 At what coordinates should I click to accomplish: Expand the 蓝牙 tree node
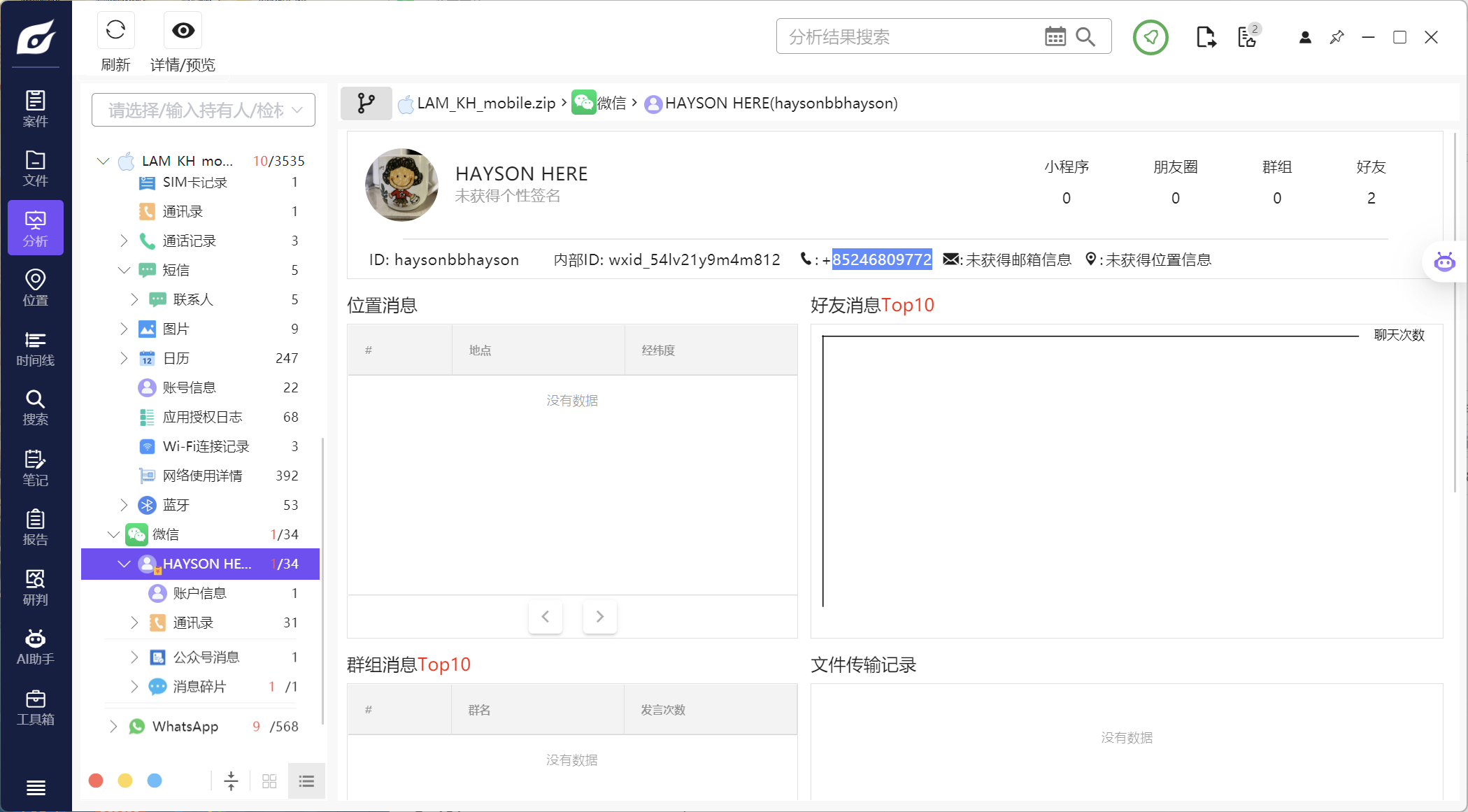pos(124,505)
